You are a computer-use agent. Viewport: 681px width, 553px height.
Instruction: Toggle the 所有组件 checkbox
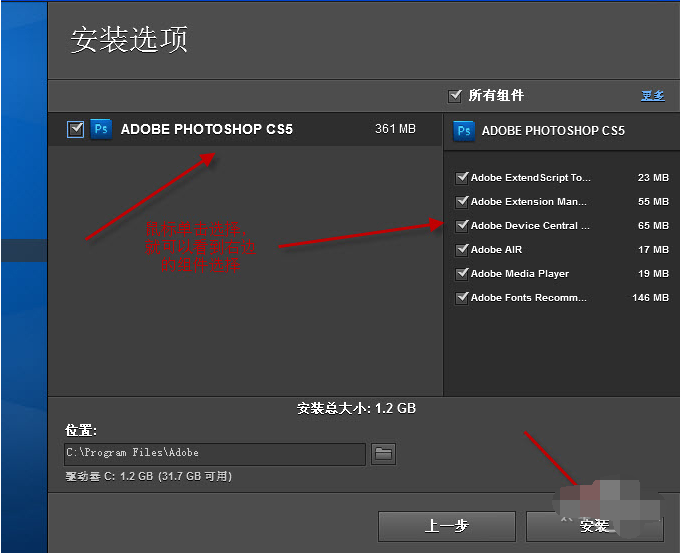click(455, 96)
